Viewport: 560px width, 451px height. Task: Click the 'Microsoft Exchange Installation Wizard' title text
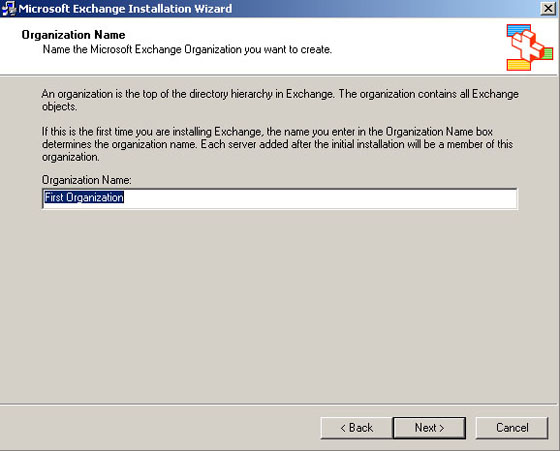125,8
